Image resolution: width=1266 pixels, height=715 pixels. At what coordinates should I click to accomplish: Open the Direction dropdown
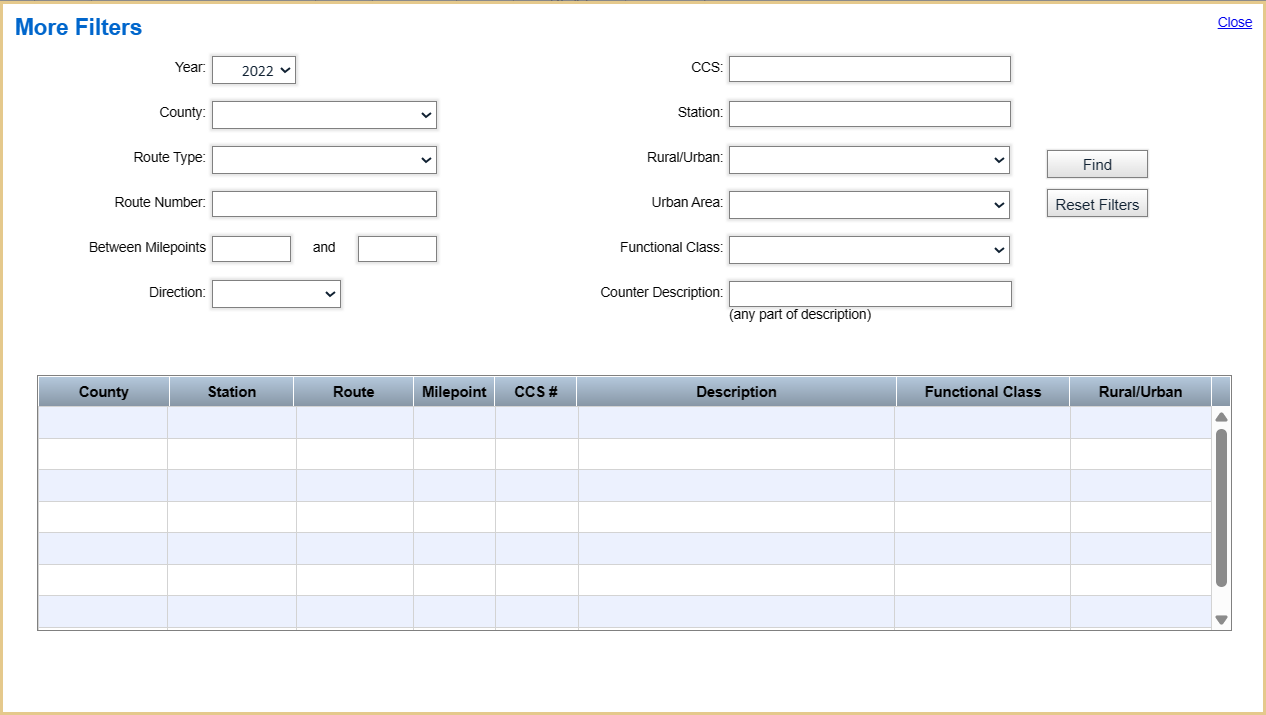pos(276,293)
